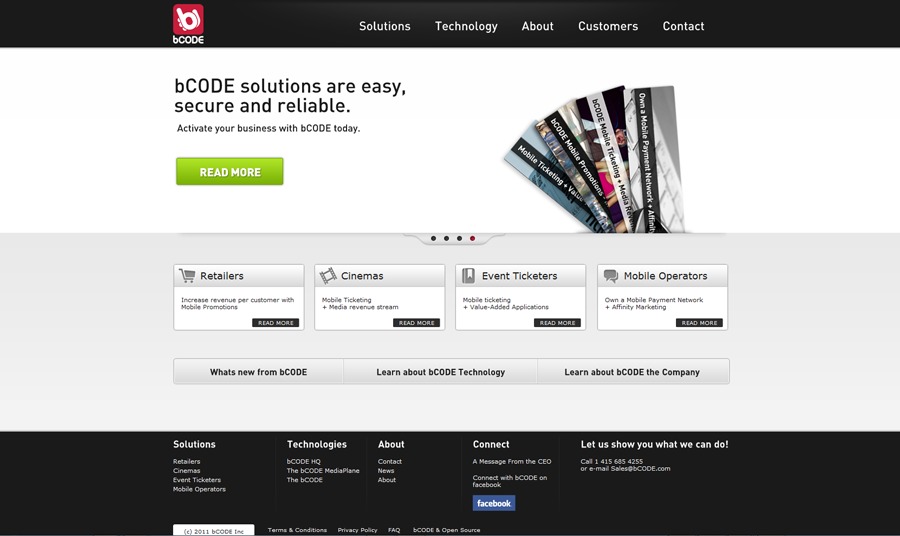Click the facebook badge icon
The image size is (900, 536).
click(494, 503)
